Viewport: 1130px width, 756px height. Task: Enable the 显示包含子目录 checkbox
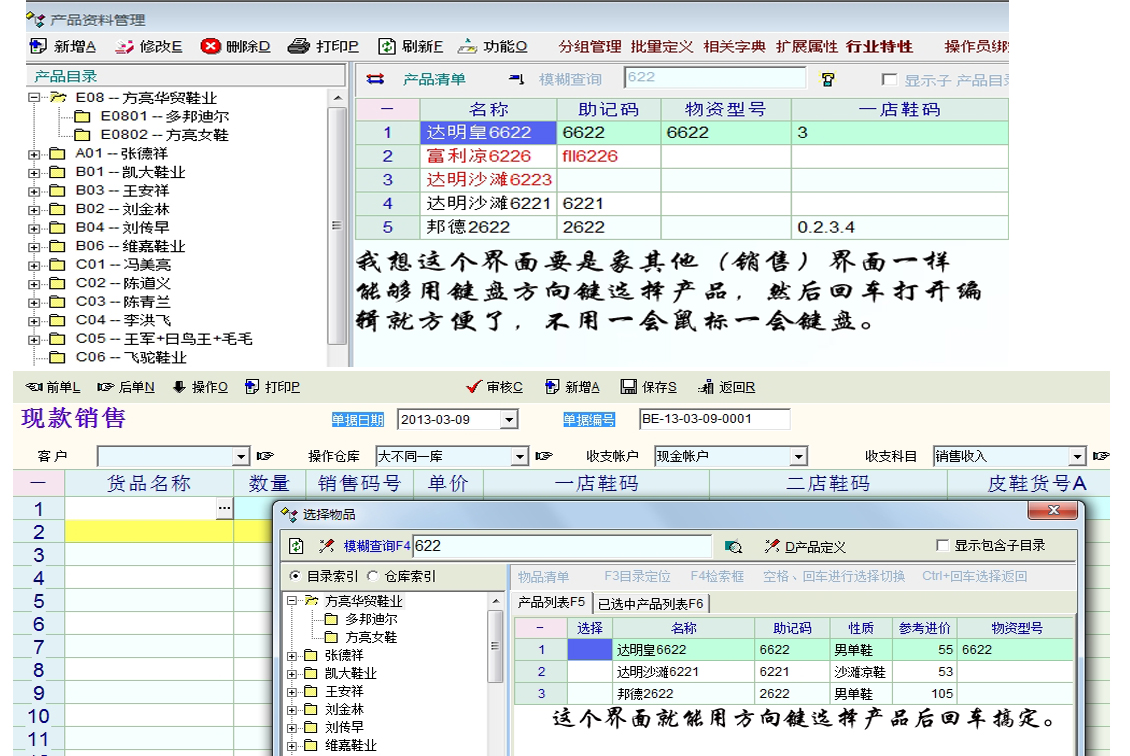coord(942,545)
